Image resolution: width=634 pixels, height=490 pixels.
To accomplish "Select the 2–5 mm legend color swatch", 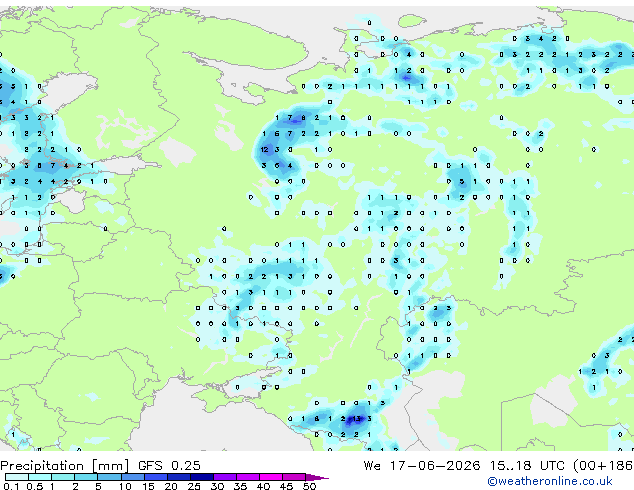I will click(86, 477).
